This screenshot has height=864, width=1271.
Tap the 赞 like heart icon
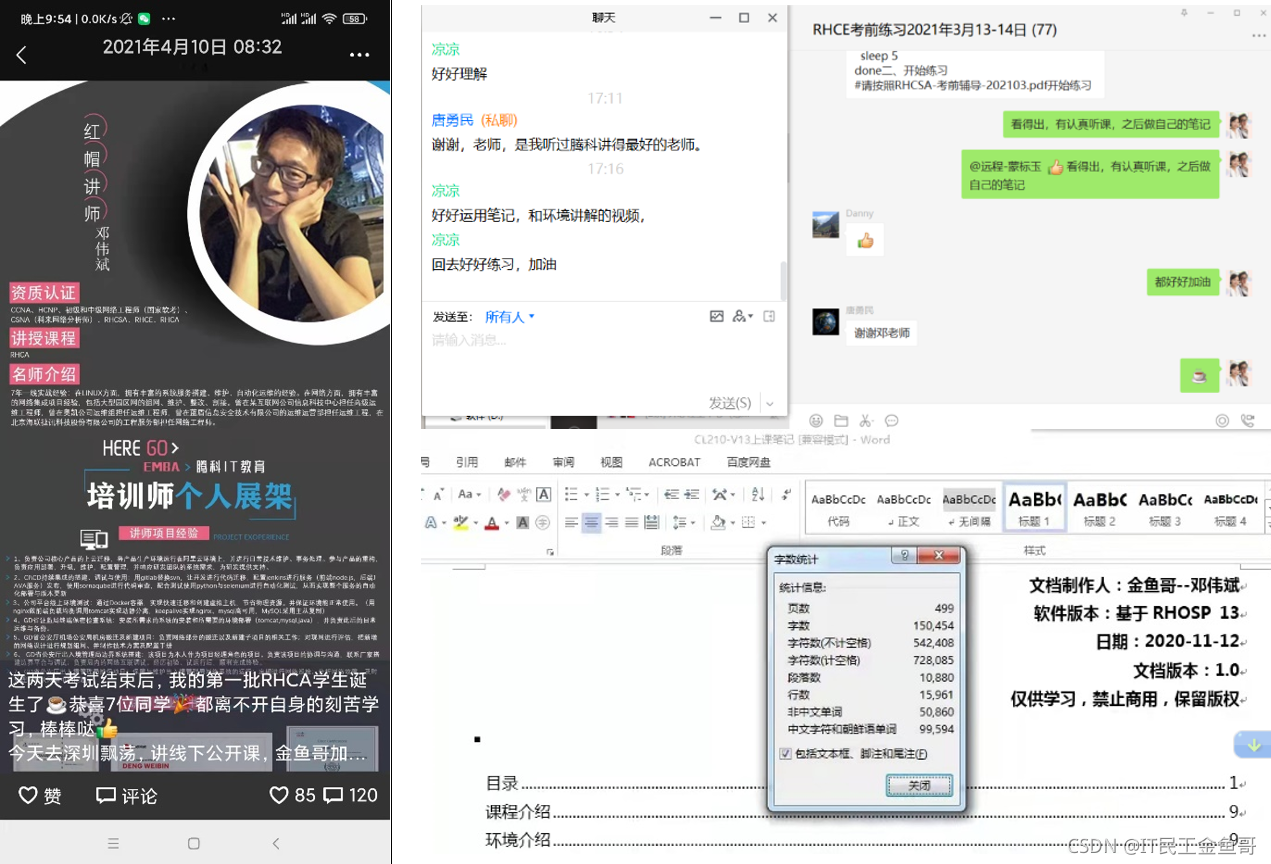pyautogui.click(x=28, y=795)
